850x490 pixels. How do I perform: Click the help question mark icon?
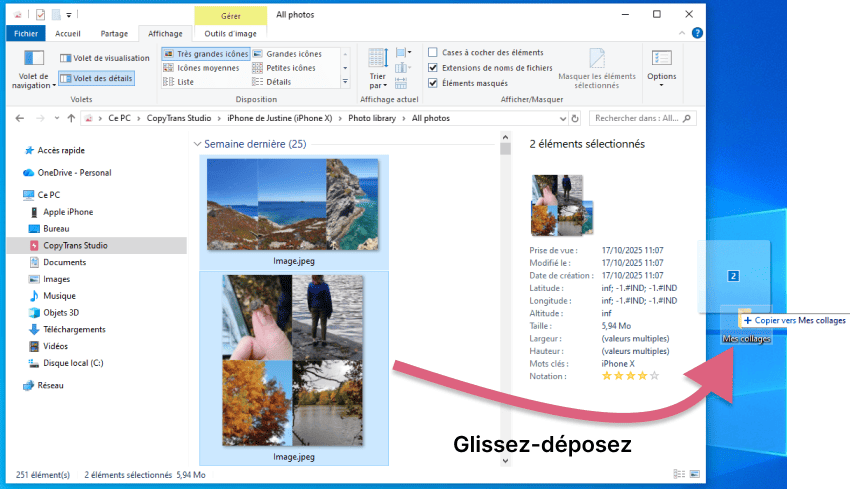coord(697,33)
